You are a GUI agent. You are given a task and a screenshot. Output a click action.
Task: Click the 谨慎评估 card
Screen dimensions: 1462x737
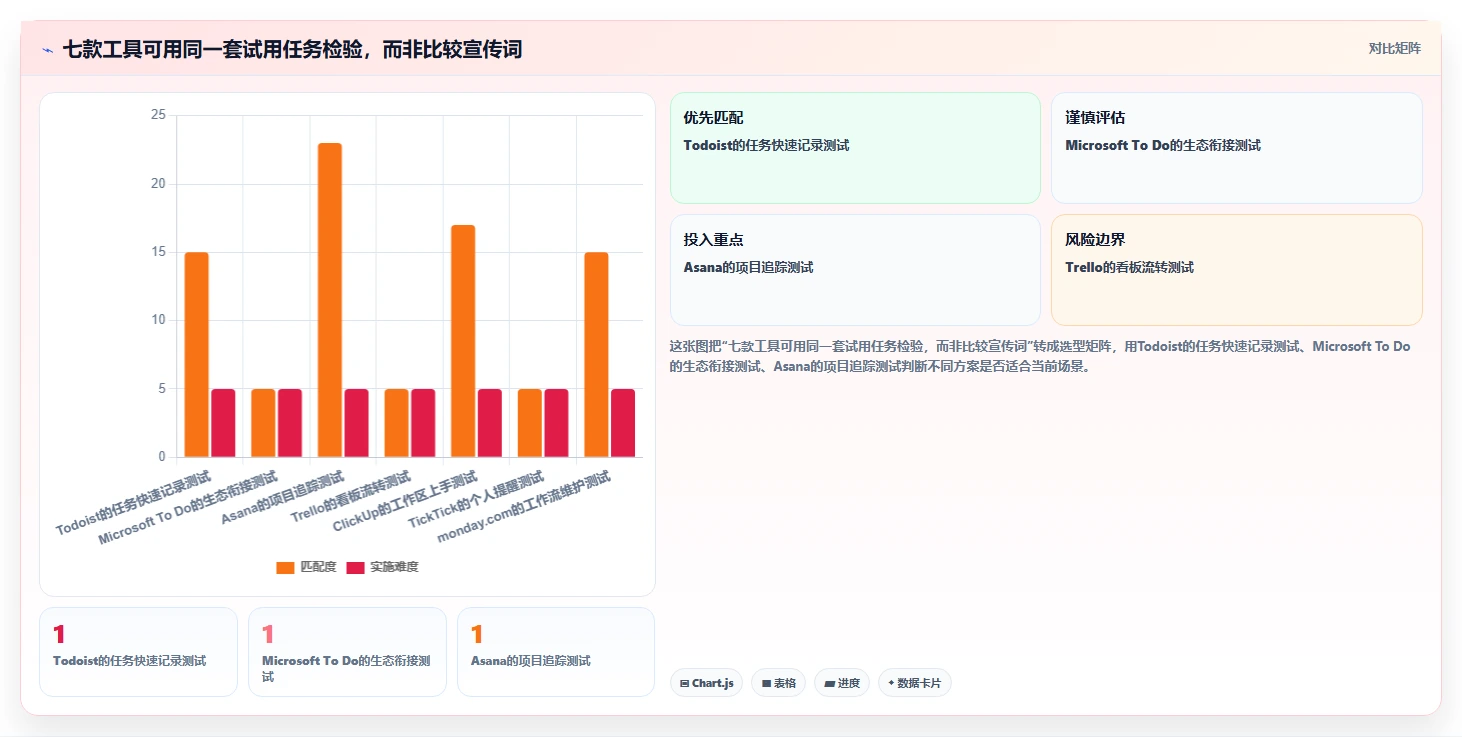point(1237,148)
